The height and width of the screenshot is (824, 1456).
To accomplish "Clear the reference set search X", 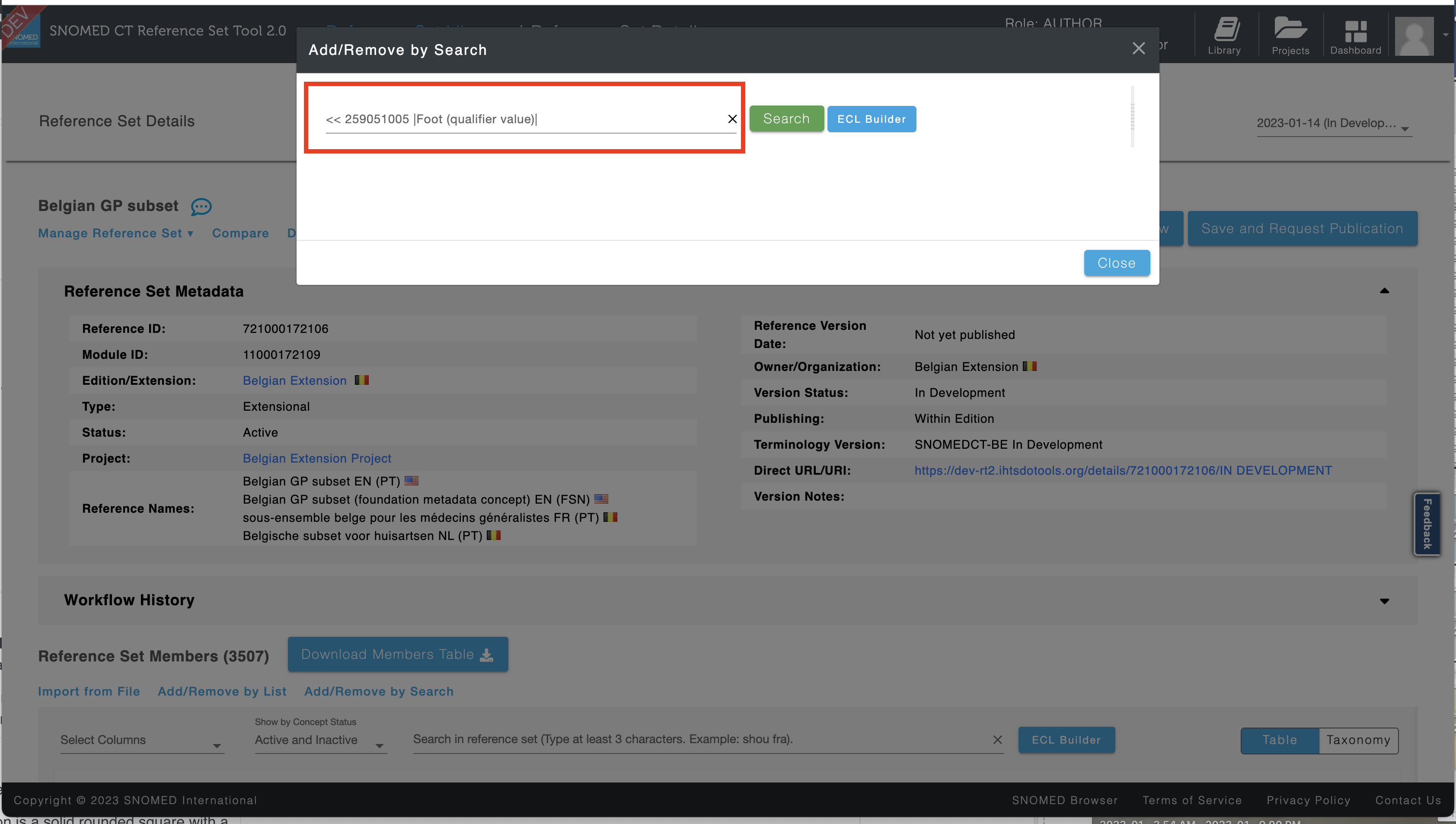I will 997,740.
